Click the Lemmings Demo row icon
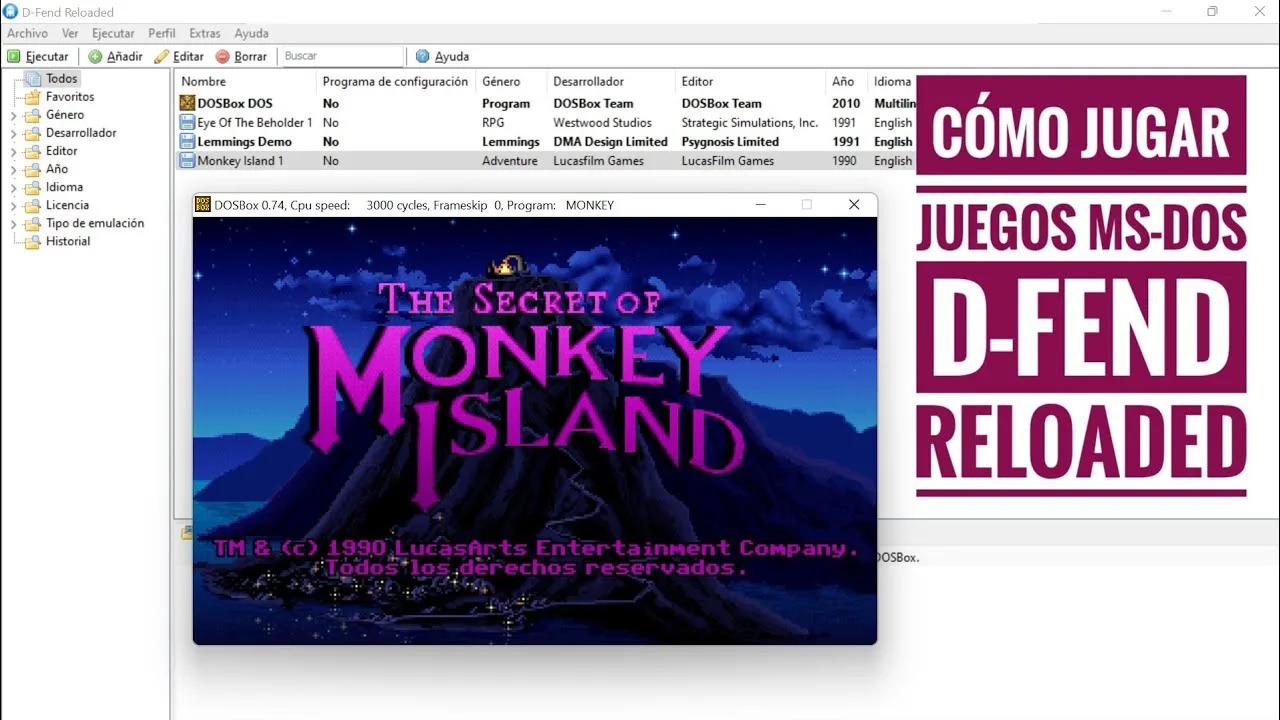 (x=187, y=141)
